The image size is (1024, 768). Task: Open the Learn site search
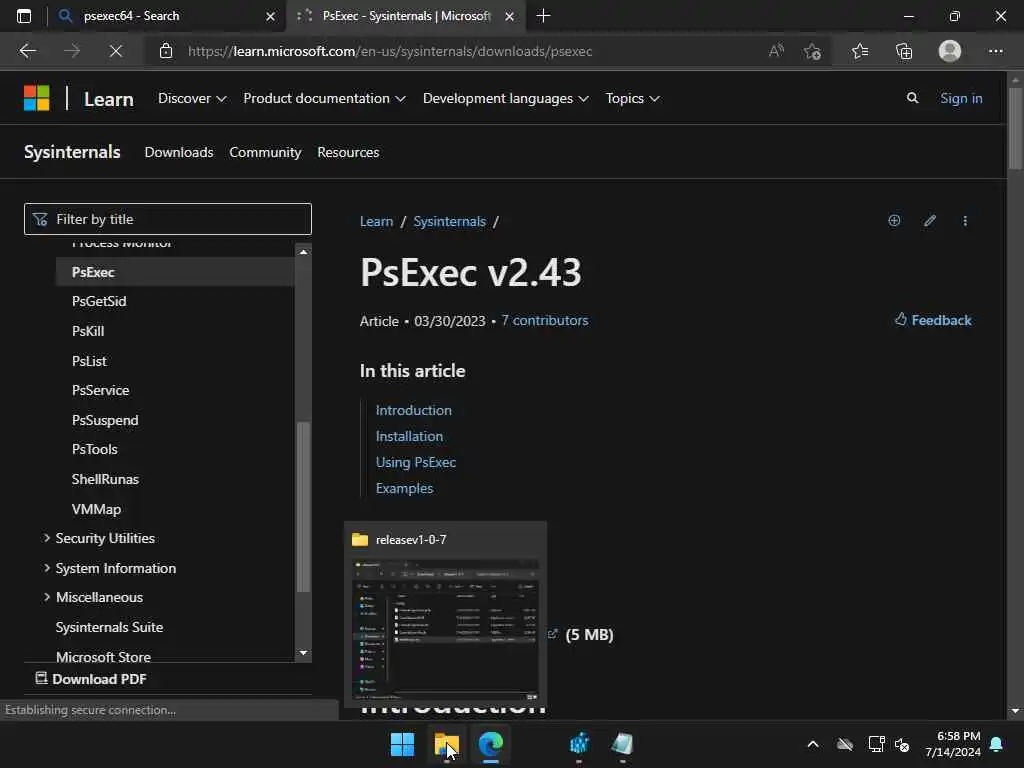pyautogui.click(x=912, y=98)
